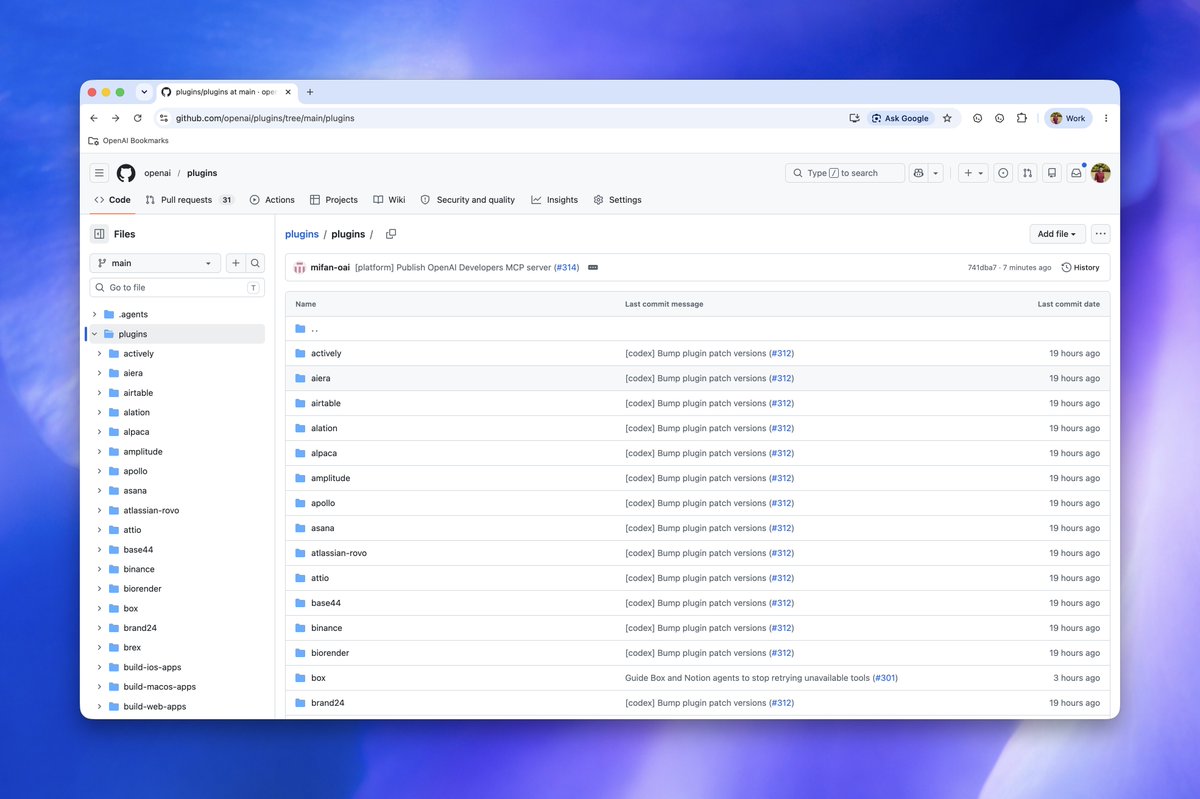Viewport: 1200px width, 799px height.
Task: Focus the Go to file input
Action: pyautogui.click(x=177, y=288)
